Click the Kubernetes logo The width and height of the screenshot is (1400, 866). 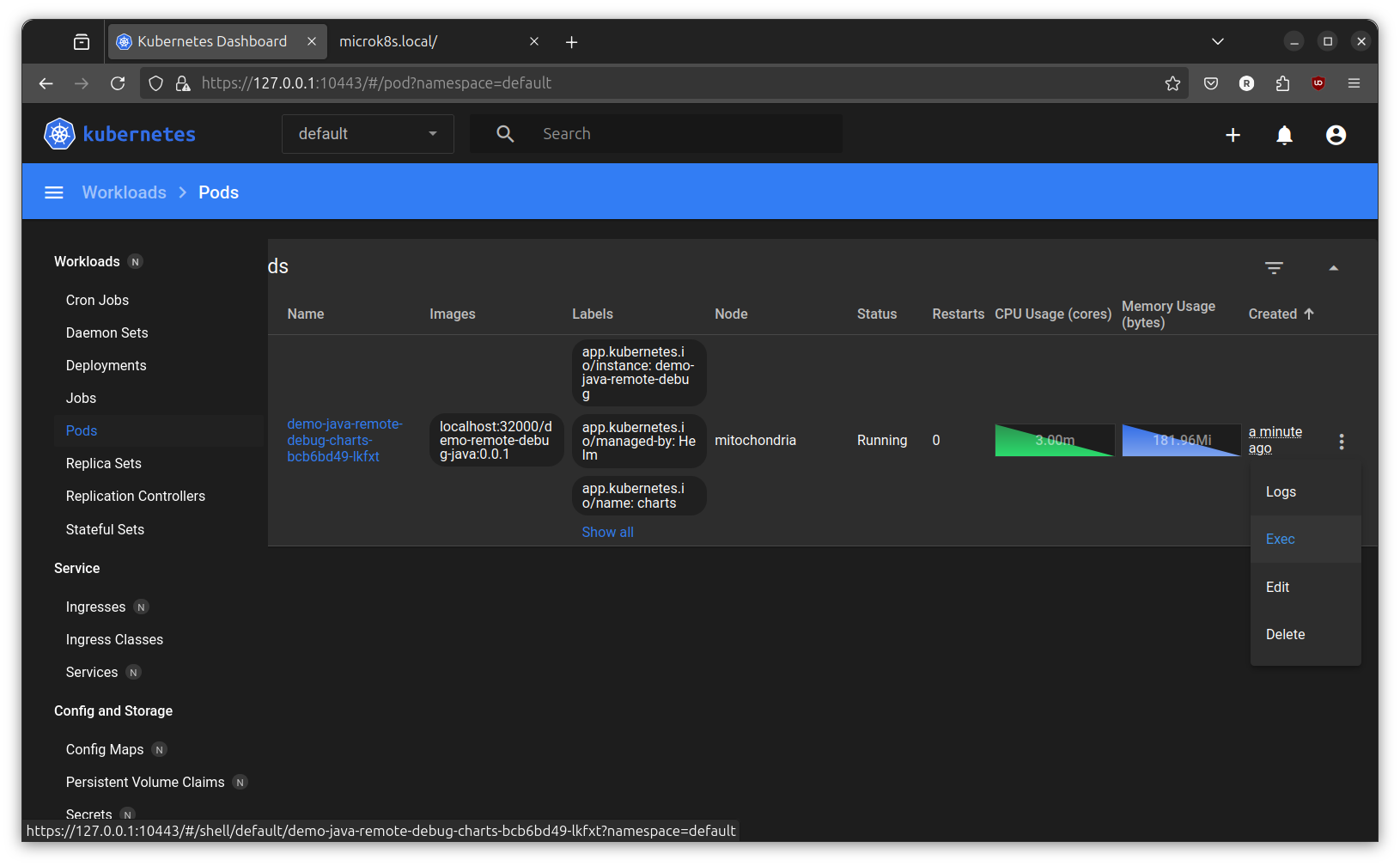tap(119, 134)
